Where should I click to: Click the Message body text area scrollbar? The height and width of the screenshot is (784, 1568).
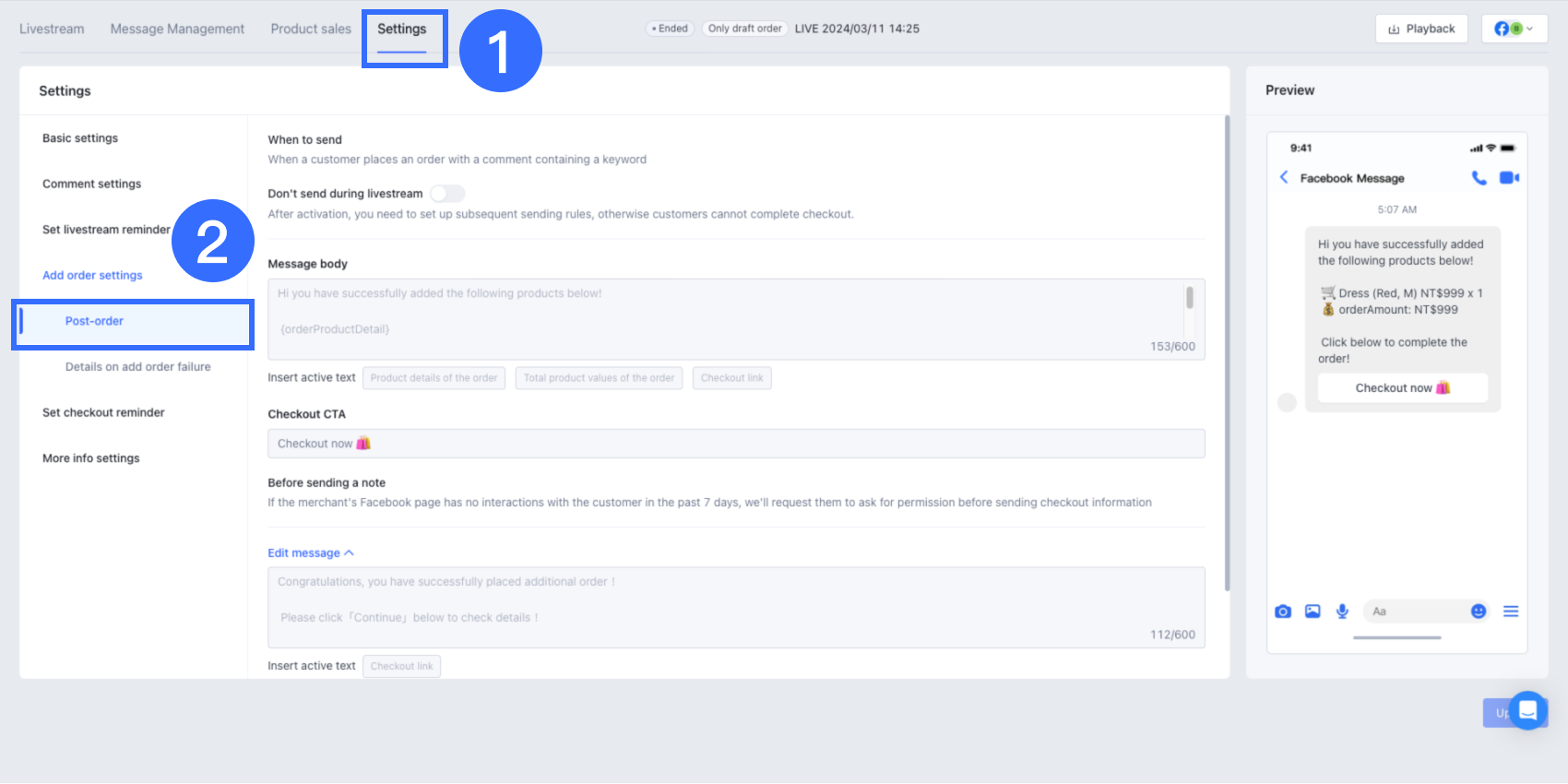click(1190, 298)
